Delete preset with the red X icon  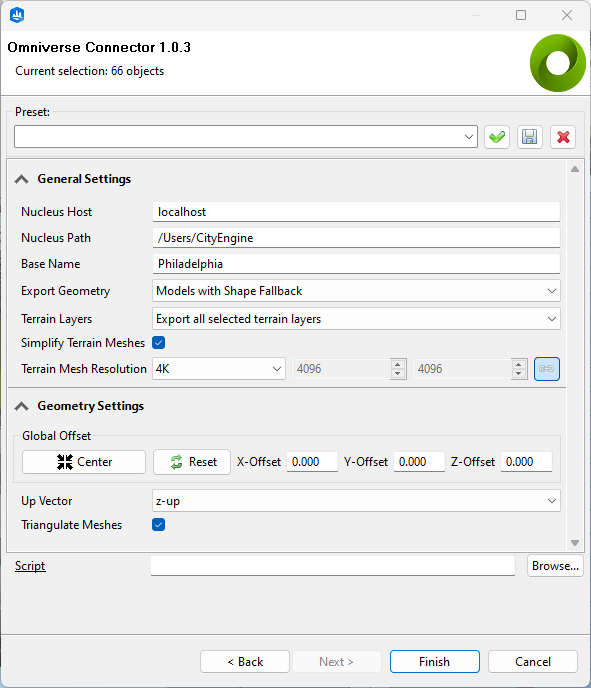pyautogui.click(x=563, y=137)
